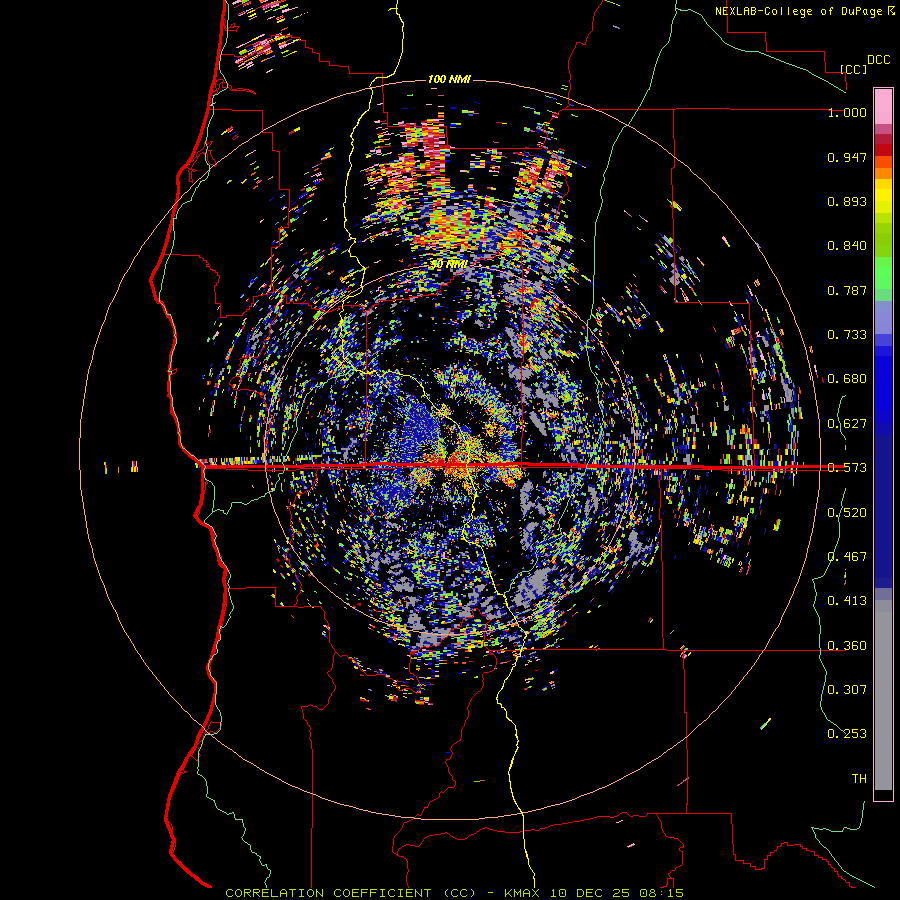Click the 0.733 scale value
900x900 pixels.
pos(847,335)
